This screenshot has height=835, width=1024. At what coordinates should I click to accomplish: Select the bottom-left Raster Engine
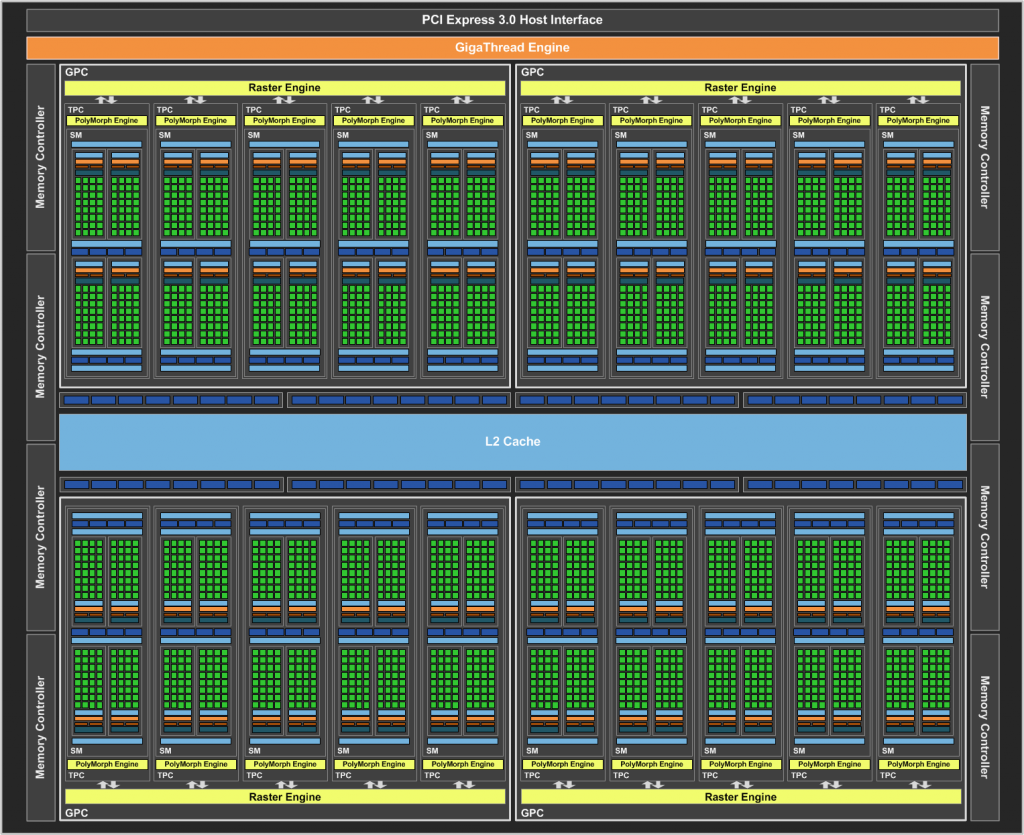point(285,797)
